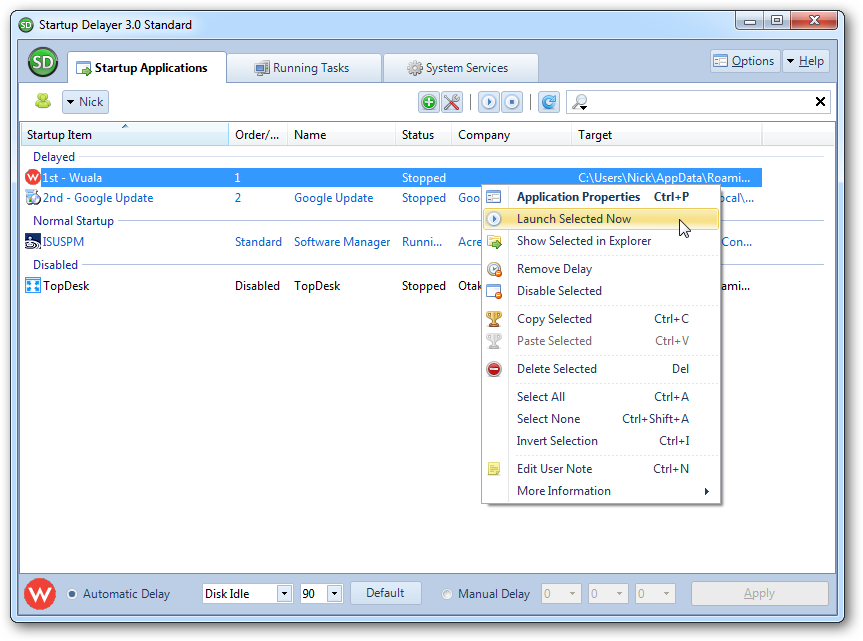Screen dimensions: 863x641
Task: Click the Apply button
Action: [760, 593]
